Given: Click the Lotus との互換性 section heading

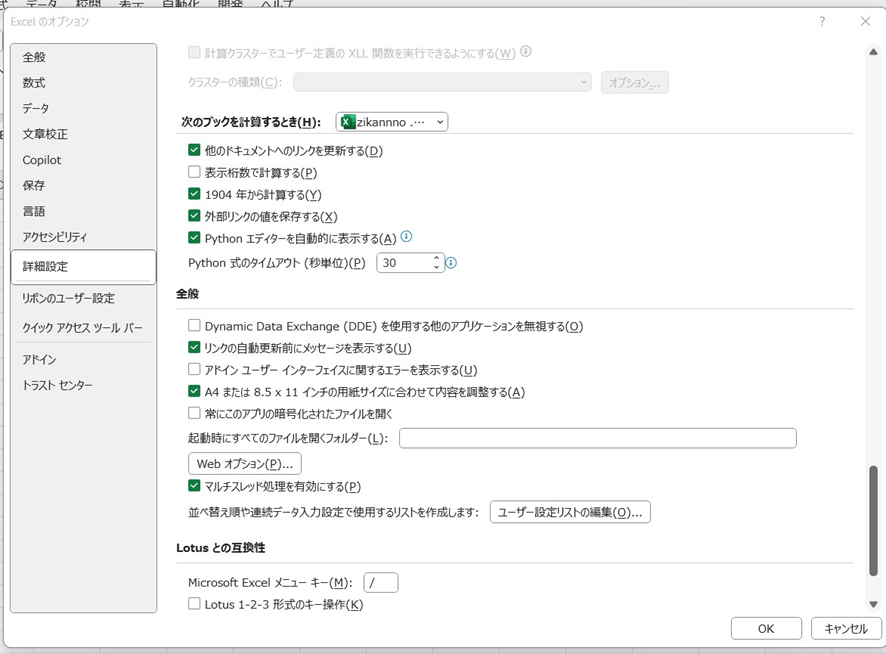Looking at the screenshot, I should [x=221, y=548].
